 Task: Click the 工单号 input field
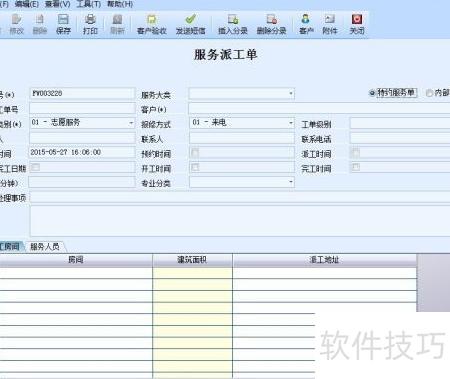pyautogui.click(x=82, y=108)
